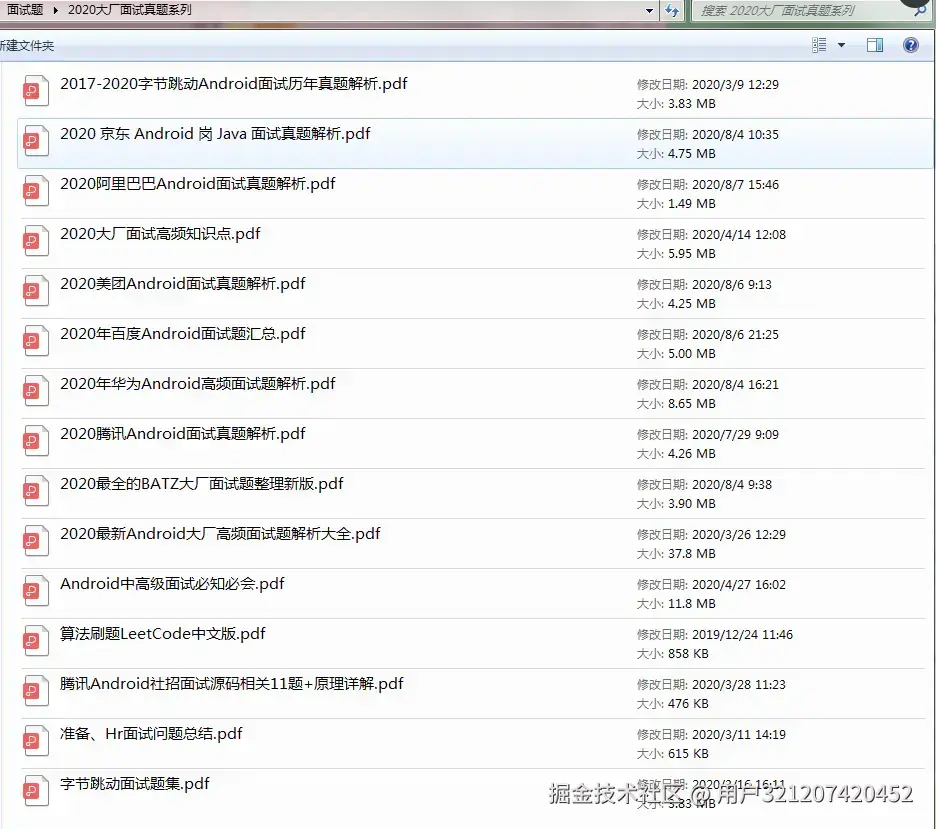Click PDF icon of 2020美团Android面试真题解析.pdf
The image size is (936, 829).
[35, 291]
